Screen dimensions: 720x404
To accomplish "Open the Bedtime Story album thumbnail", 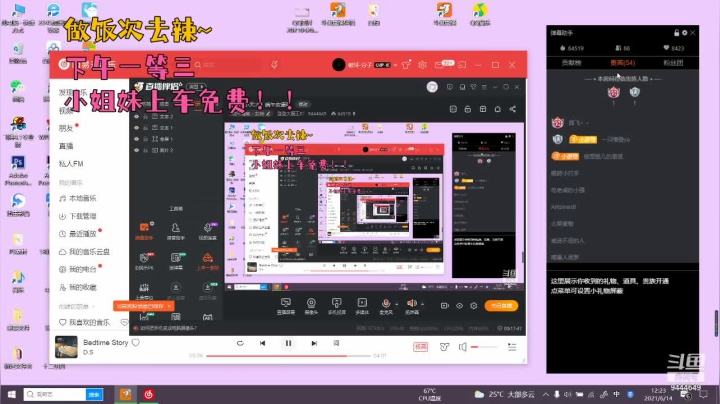I will point(66,347).
